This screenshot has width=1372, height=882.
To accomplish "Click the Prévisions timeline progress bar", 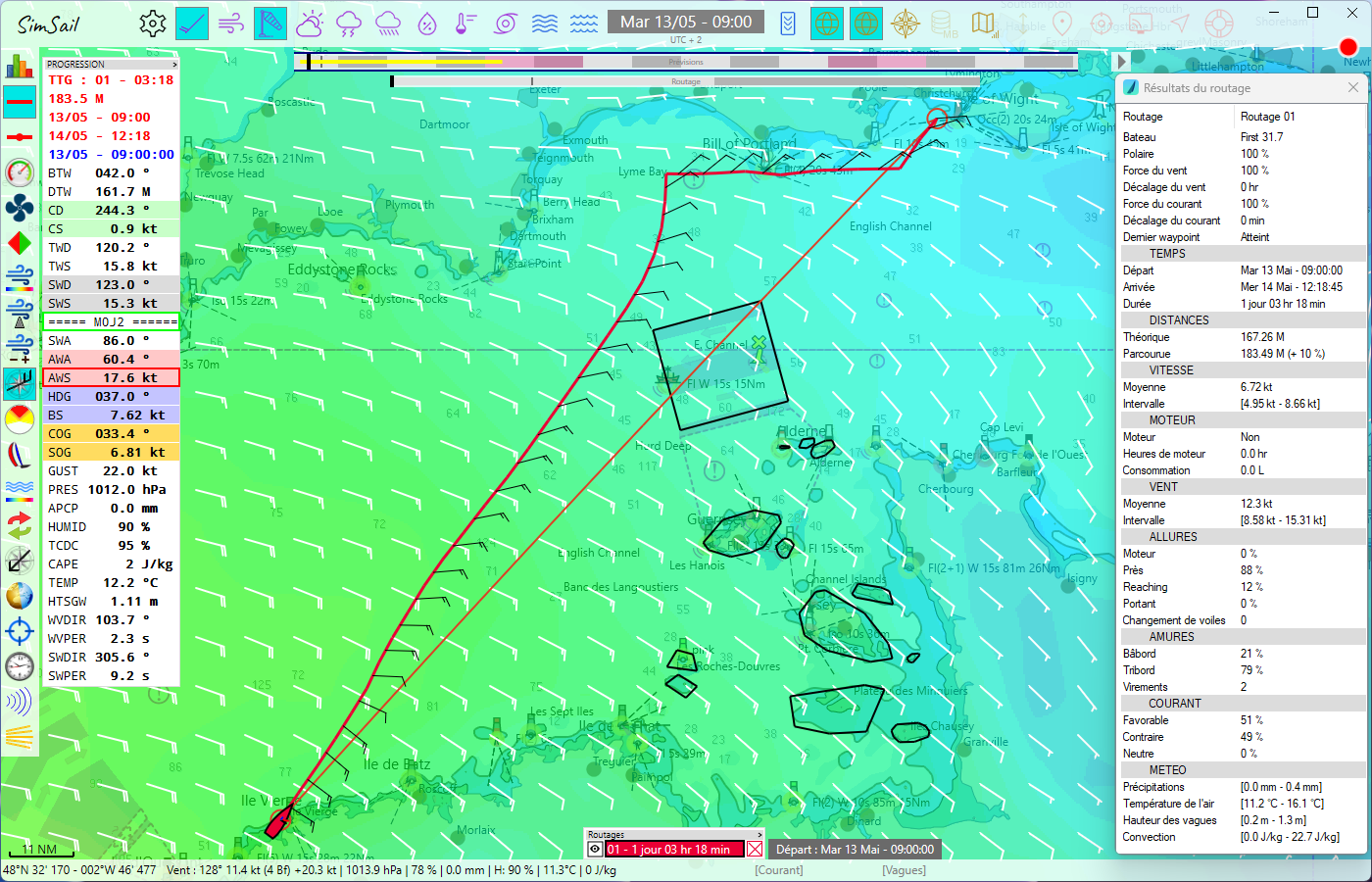I will pos(686,62).
